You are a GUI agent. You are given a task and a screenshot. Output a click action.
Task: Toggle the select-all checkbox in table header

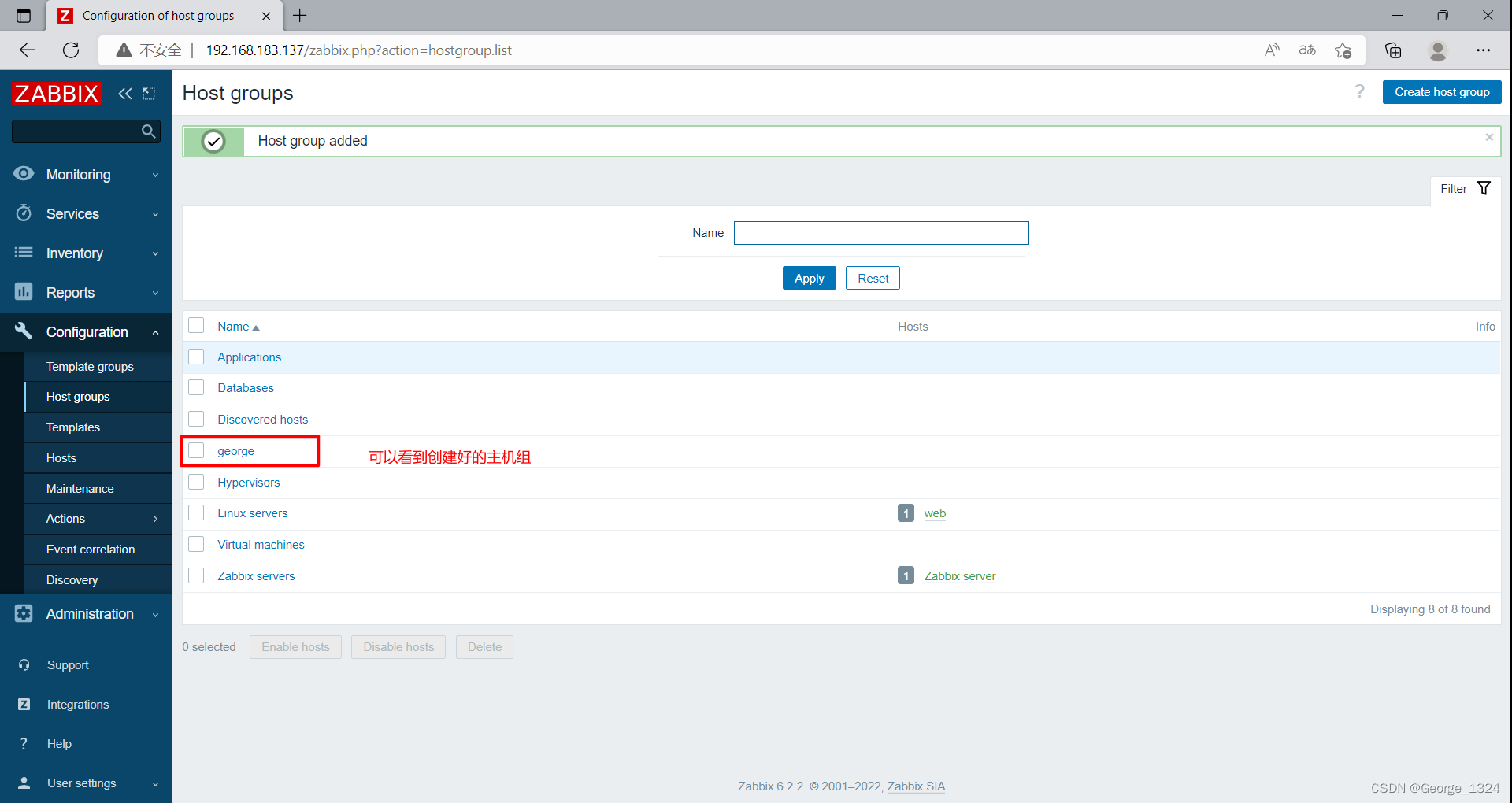coord(196,326)
